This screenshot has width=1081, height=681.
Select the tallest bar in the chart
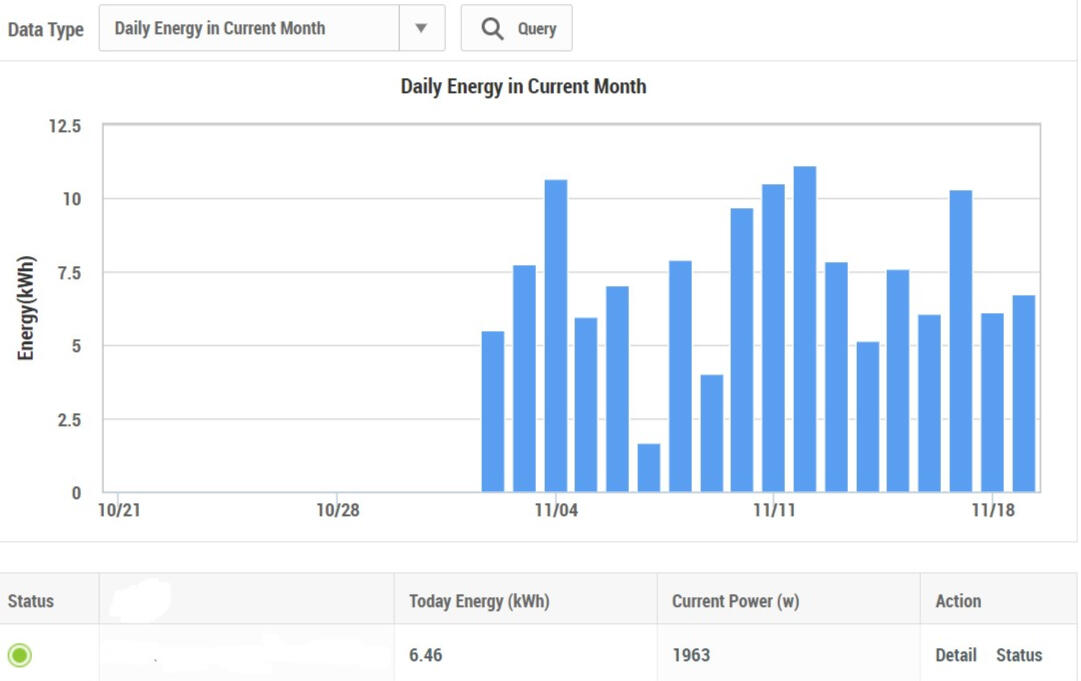coord(805,330)
